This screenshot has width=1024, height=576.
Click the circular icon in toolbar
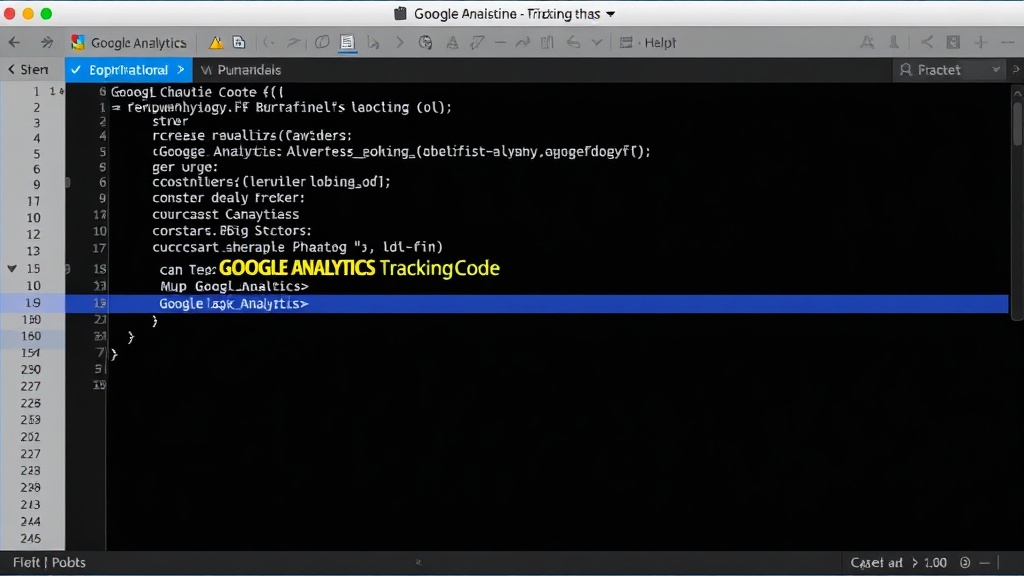point(322,42)
